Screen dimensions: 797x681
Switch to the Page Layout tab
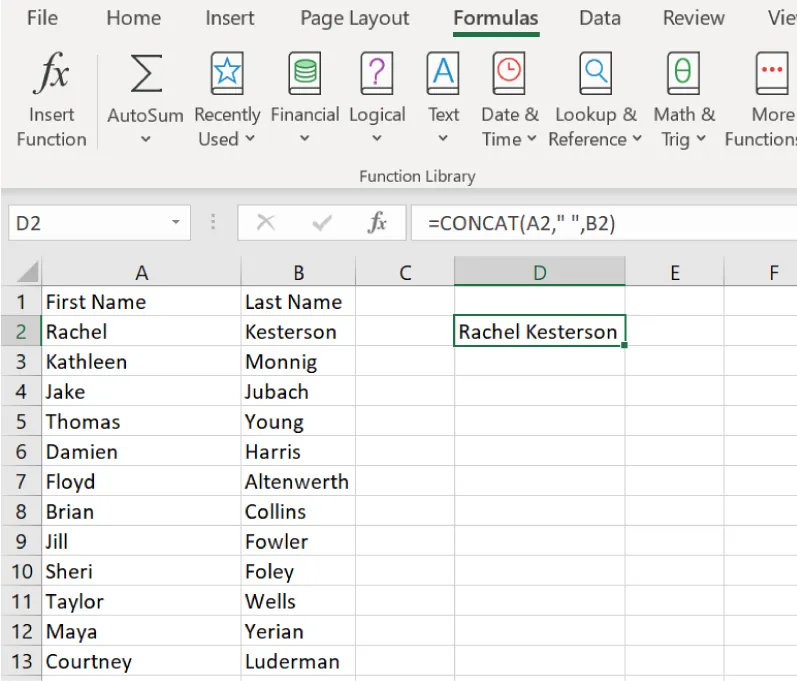coord(354,18)
